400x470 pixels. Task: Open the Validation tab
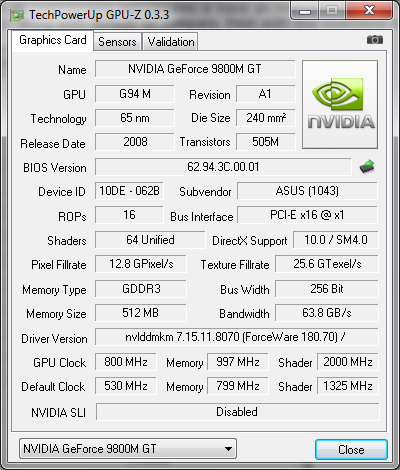pos(171,42)
